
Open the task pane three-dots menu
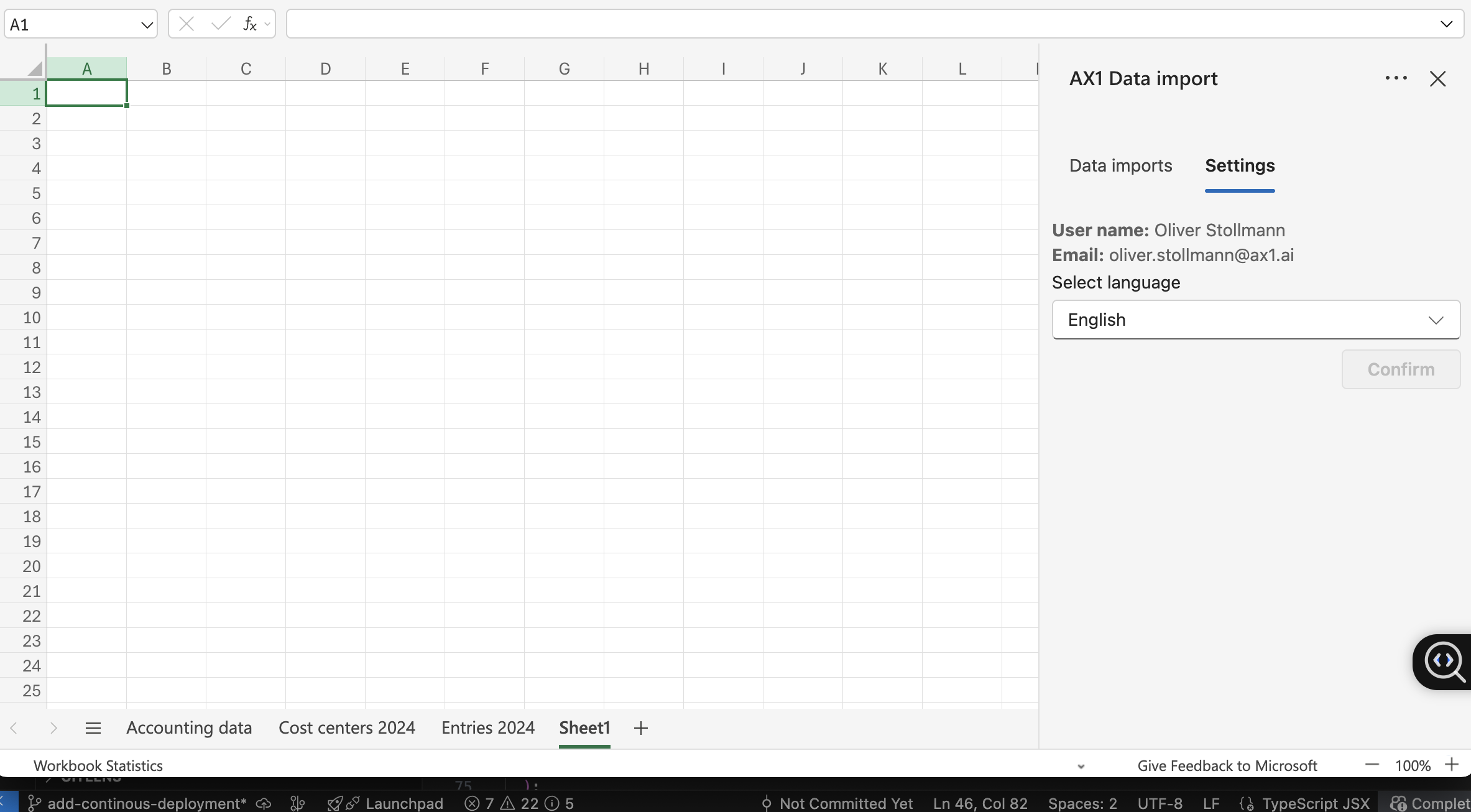coord(1396,78)
